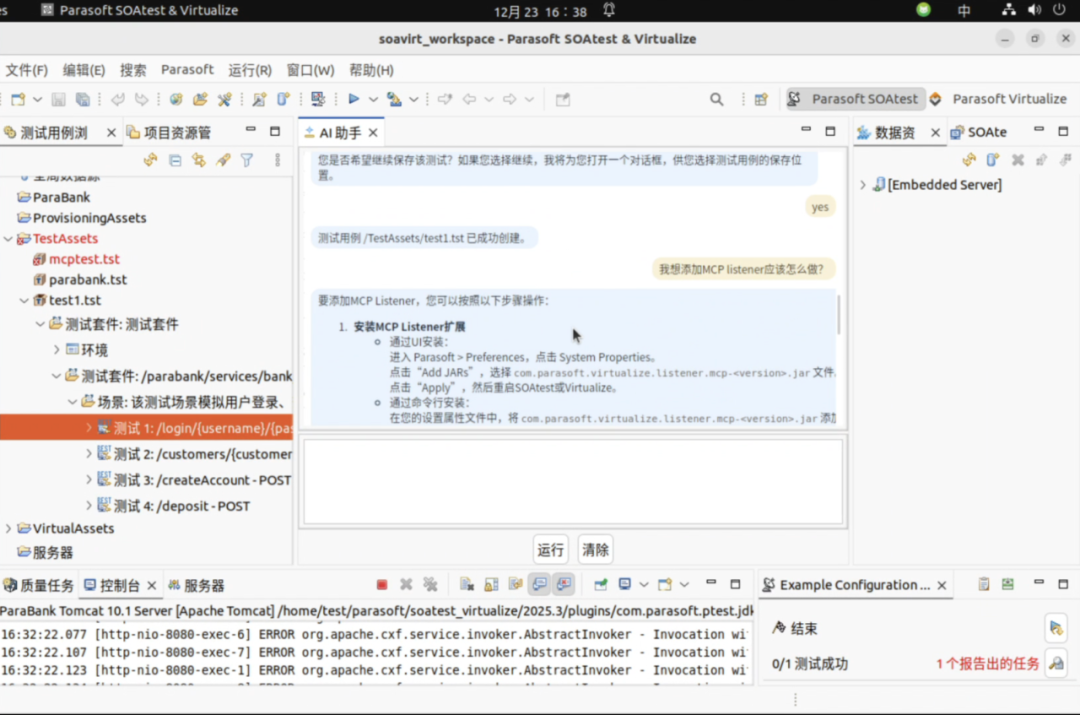The width and height of the screenshot is (1080, 715).
Task: Click the Redo arrow in the toolbar
Action: coord(141,99)
